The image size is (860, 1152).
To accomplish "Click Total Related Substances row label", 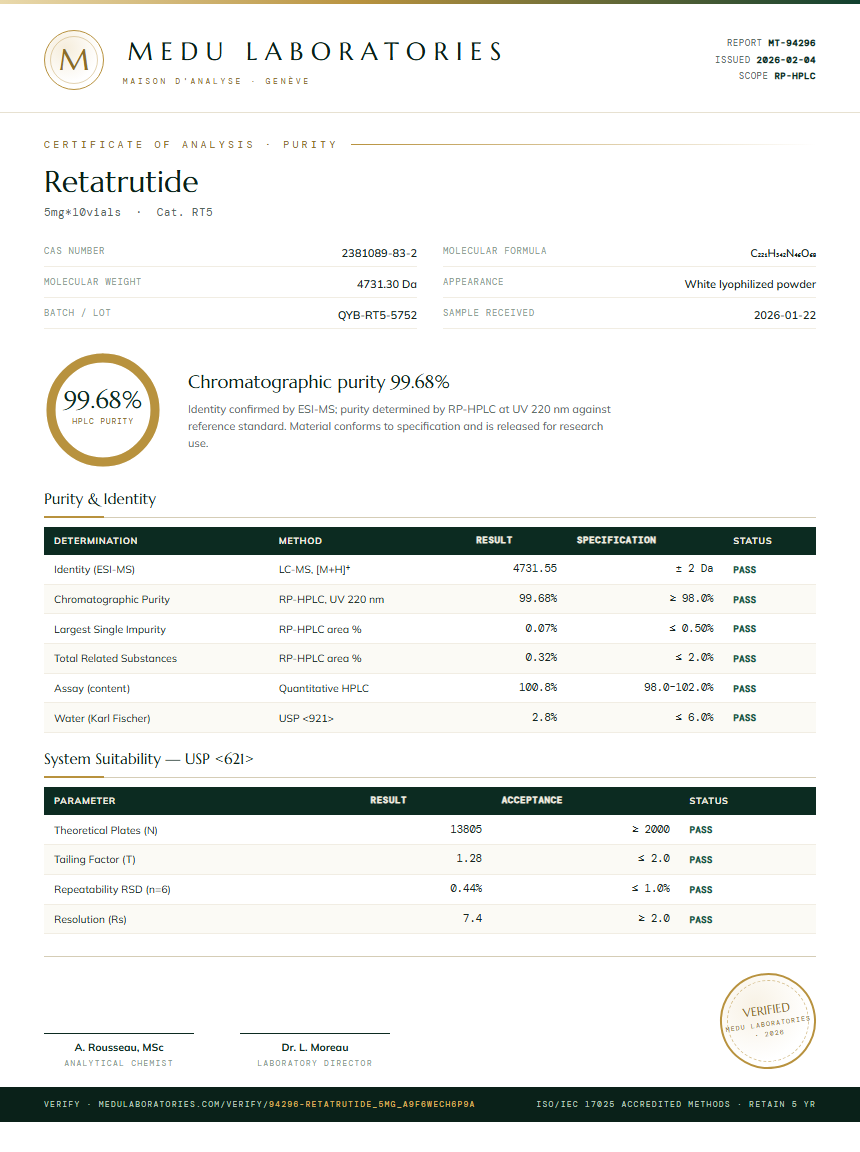I will point(115,658).
